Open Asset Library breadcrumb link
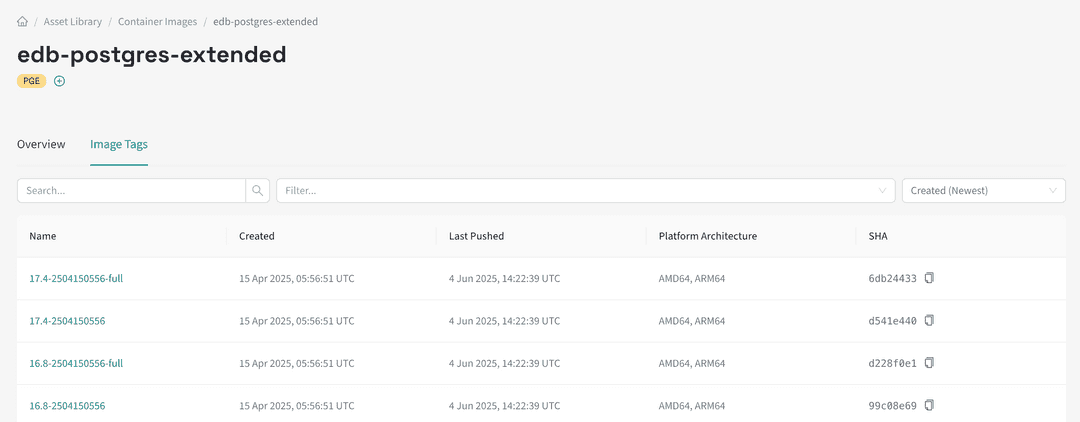This screenshot has height=422, width=1080. (x=73, y=21)
